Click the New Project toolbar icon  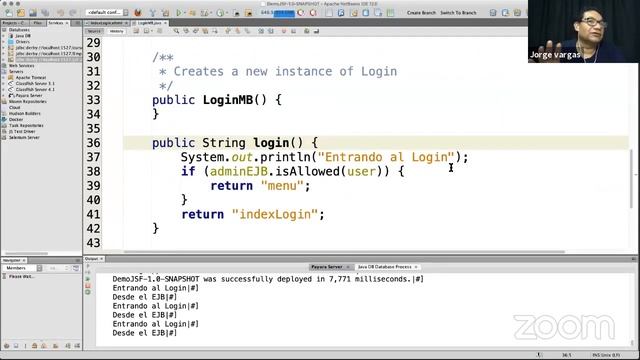(20, 13)
